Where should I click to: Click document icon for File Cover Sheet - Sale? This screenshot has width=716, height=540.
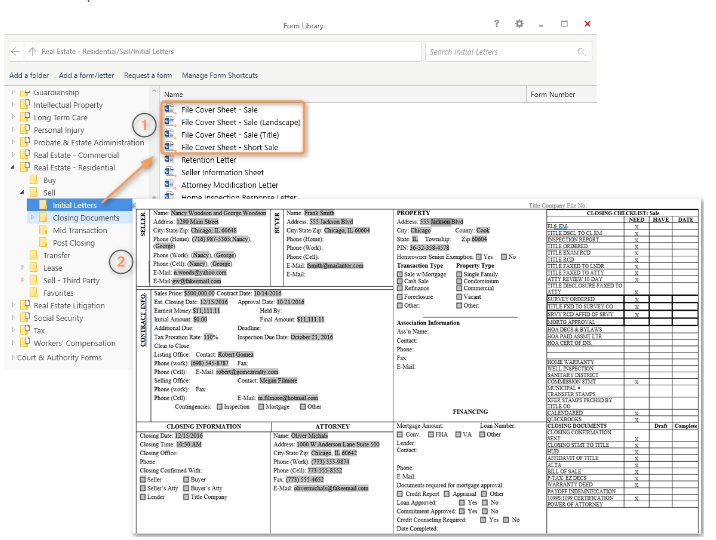[x=170, y=109]
